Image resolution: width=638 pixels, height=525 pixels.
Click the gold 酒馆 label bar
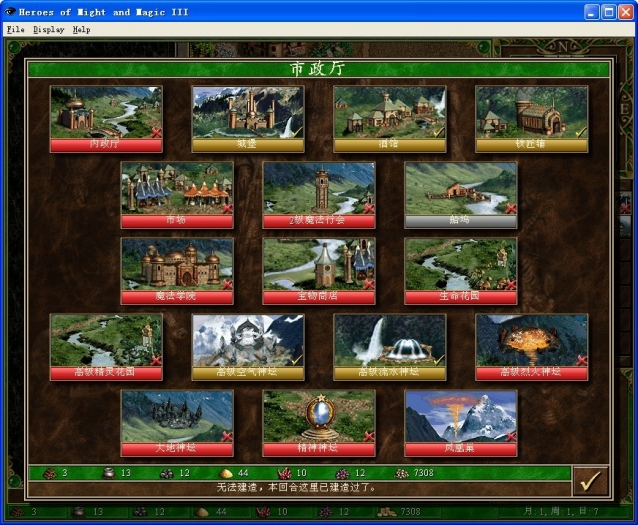tap(389, 145)
